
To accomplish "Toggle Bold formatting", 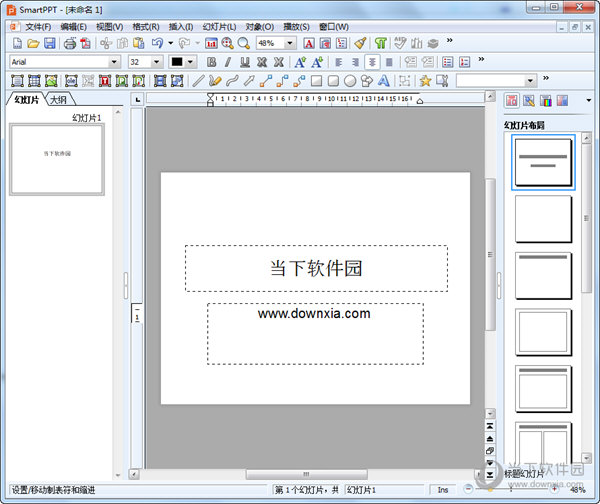I will (x=211, y=62).
